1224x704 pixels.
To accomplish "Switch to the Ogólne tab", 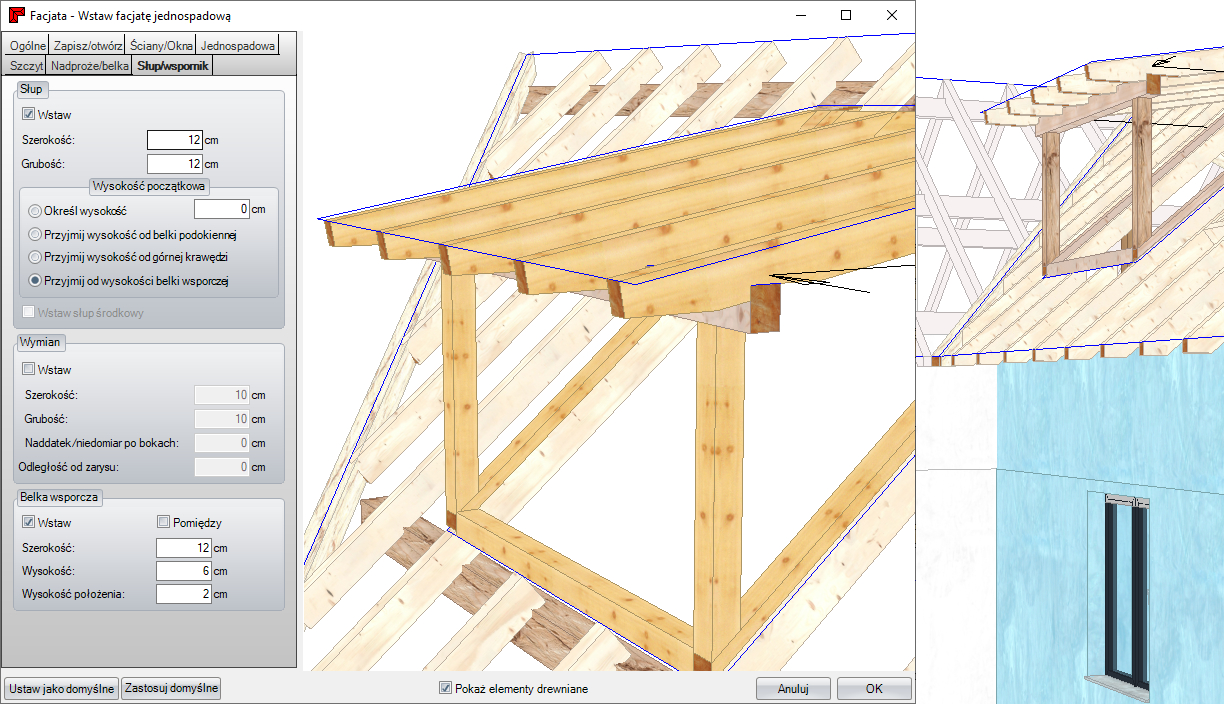I will tap(27, 45).
